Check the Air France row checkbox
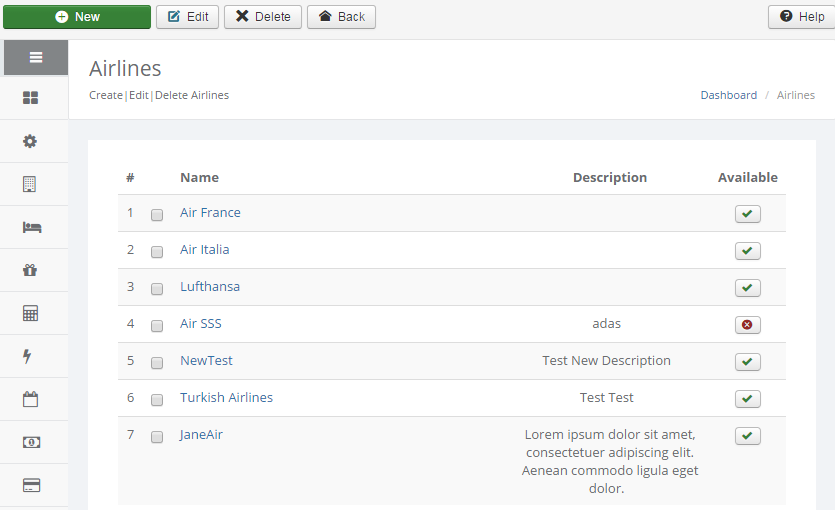Viewport: 835px width, 510px height. (x=157, y=215)
